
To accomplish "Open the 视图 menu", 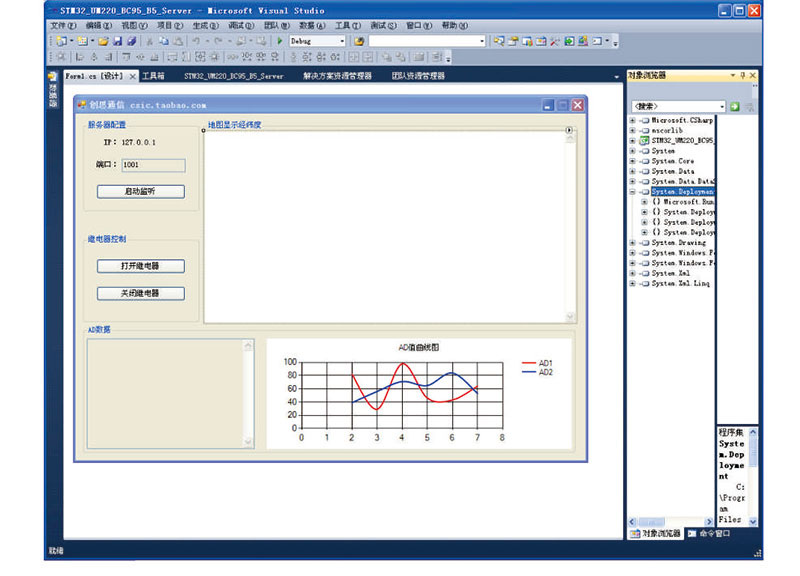I will [x=134, y=26].
